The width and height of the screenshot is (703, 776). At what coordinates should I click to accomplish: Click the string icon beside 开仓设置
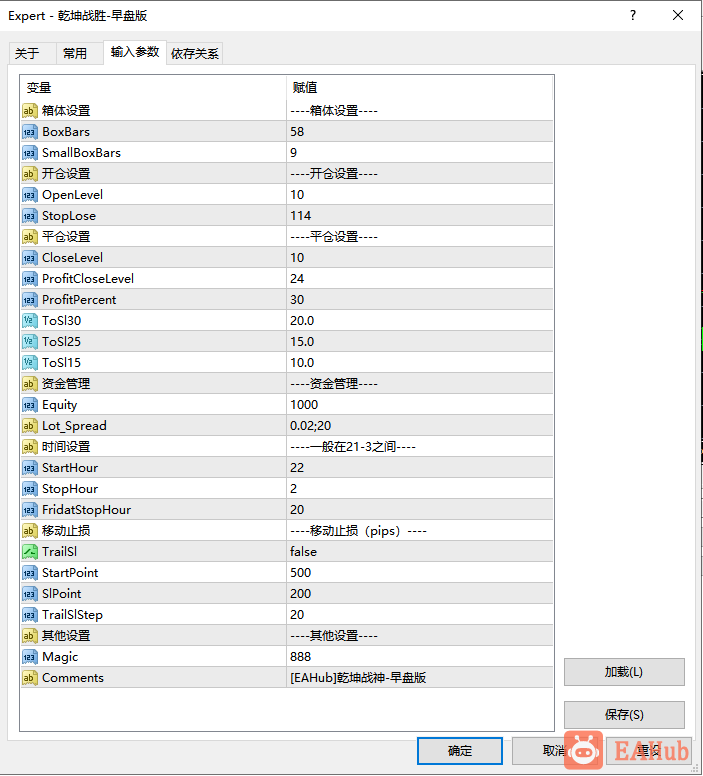[30, 174]
